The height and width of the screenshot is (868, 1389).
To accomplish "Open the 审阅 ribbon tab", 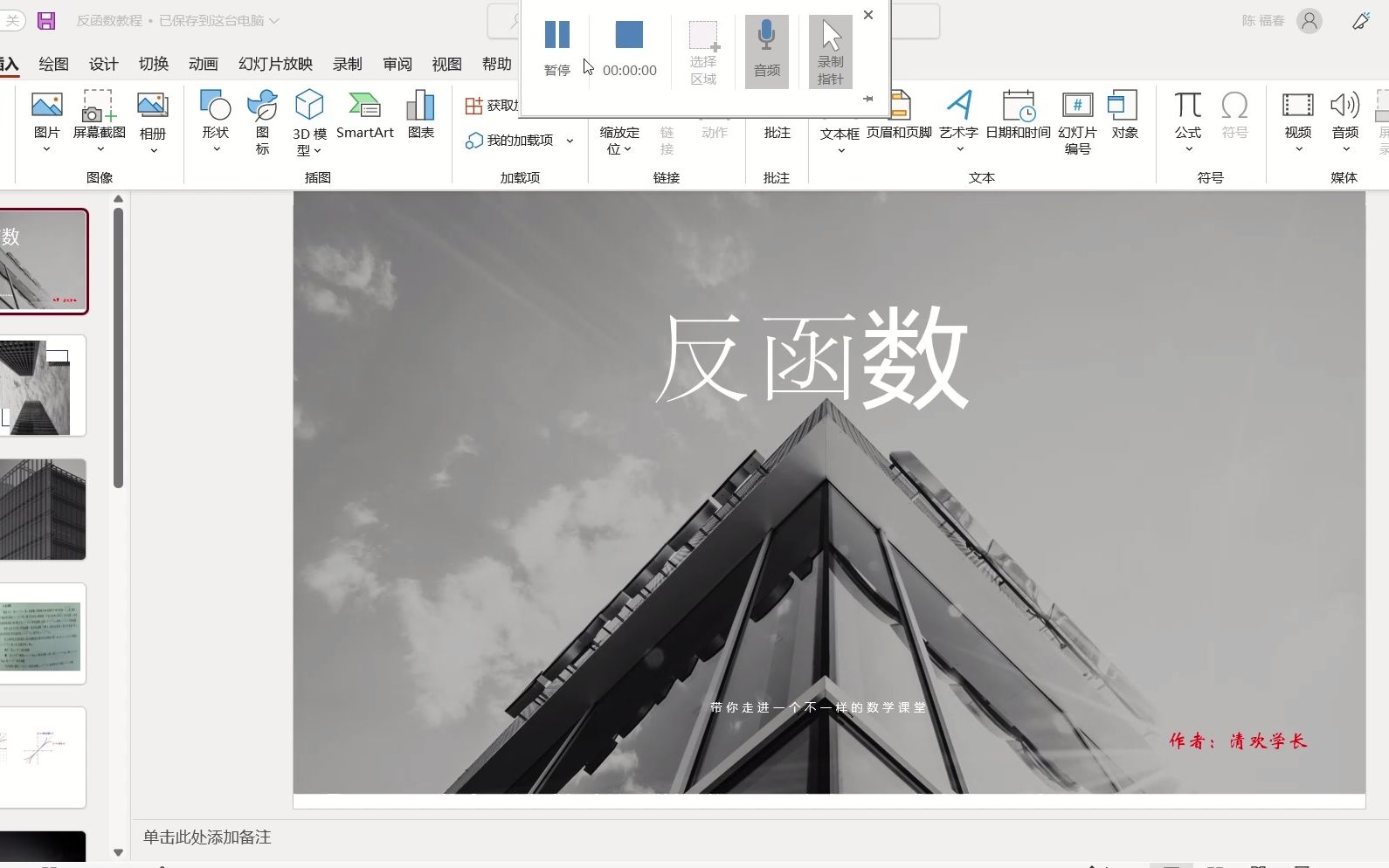I will (x=397, y=64).
